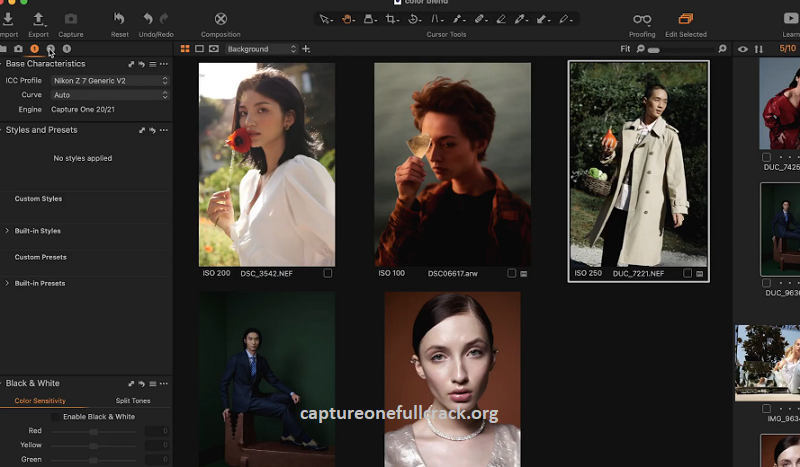Screen dimensions: 800x467
Task: Tick the checkbox for DSC06617.arw
Action: 511,274
